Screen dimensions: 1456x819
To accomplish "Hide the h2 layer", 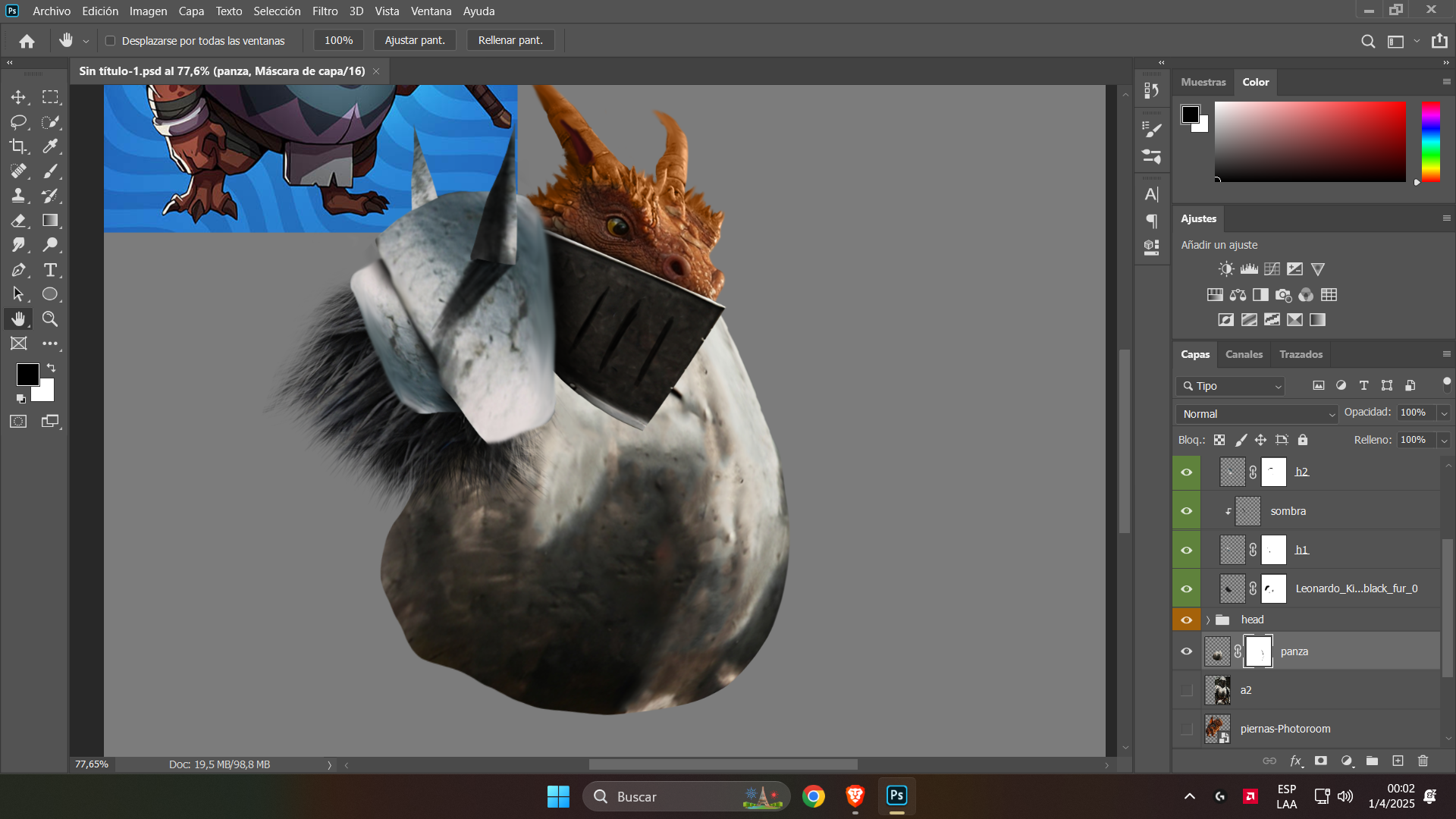I will coord(1187,472).
